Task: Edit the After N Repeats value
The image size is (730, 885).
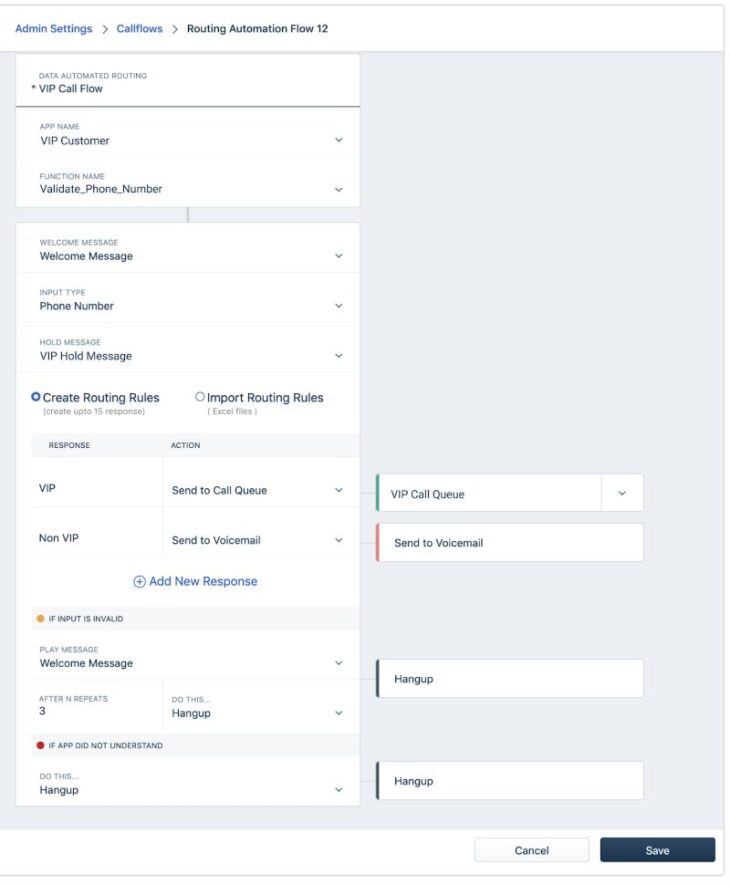Action: point(97,706)
